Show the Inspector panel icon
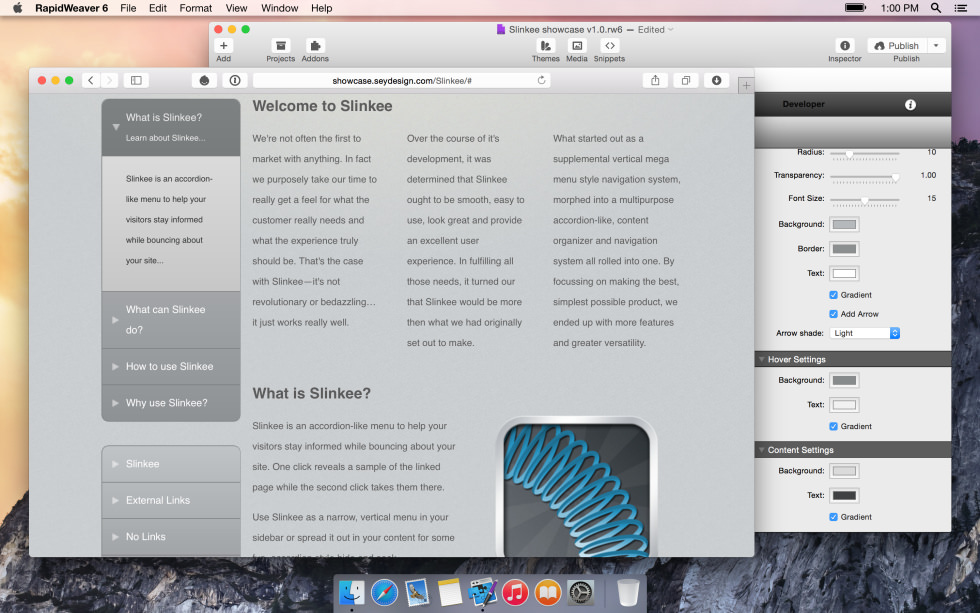Viewport: 980px width, 613px height. 845,46
